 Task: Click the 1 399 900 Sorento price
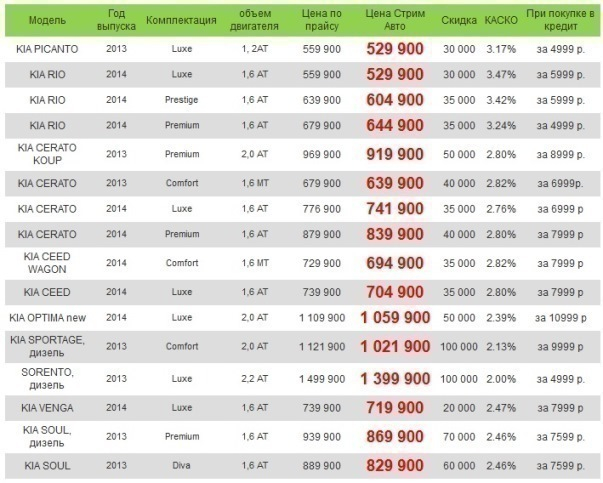pos(395,379)
